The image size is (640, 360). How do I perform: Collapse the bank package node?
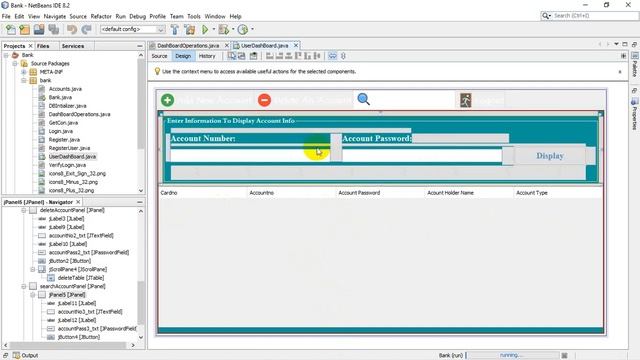pos(24,80)
